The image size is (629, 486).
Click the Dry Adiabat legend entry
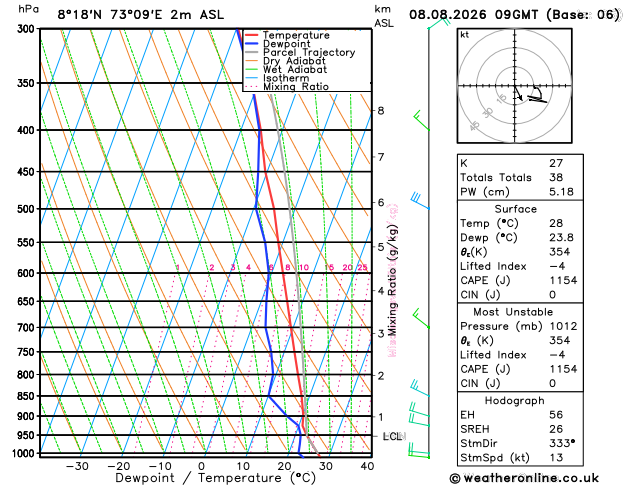[285, 61]
